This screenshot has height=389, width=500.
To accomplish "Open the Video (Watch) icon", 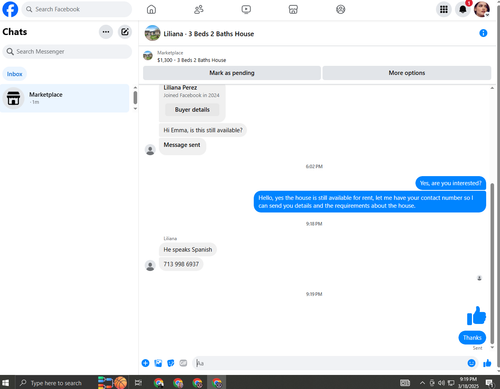I will coord(246,9).
